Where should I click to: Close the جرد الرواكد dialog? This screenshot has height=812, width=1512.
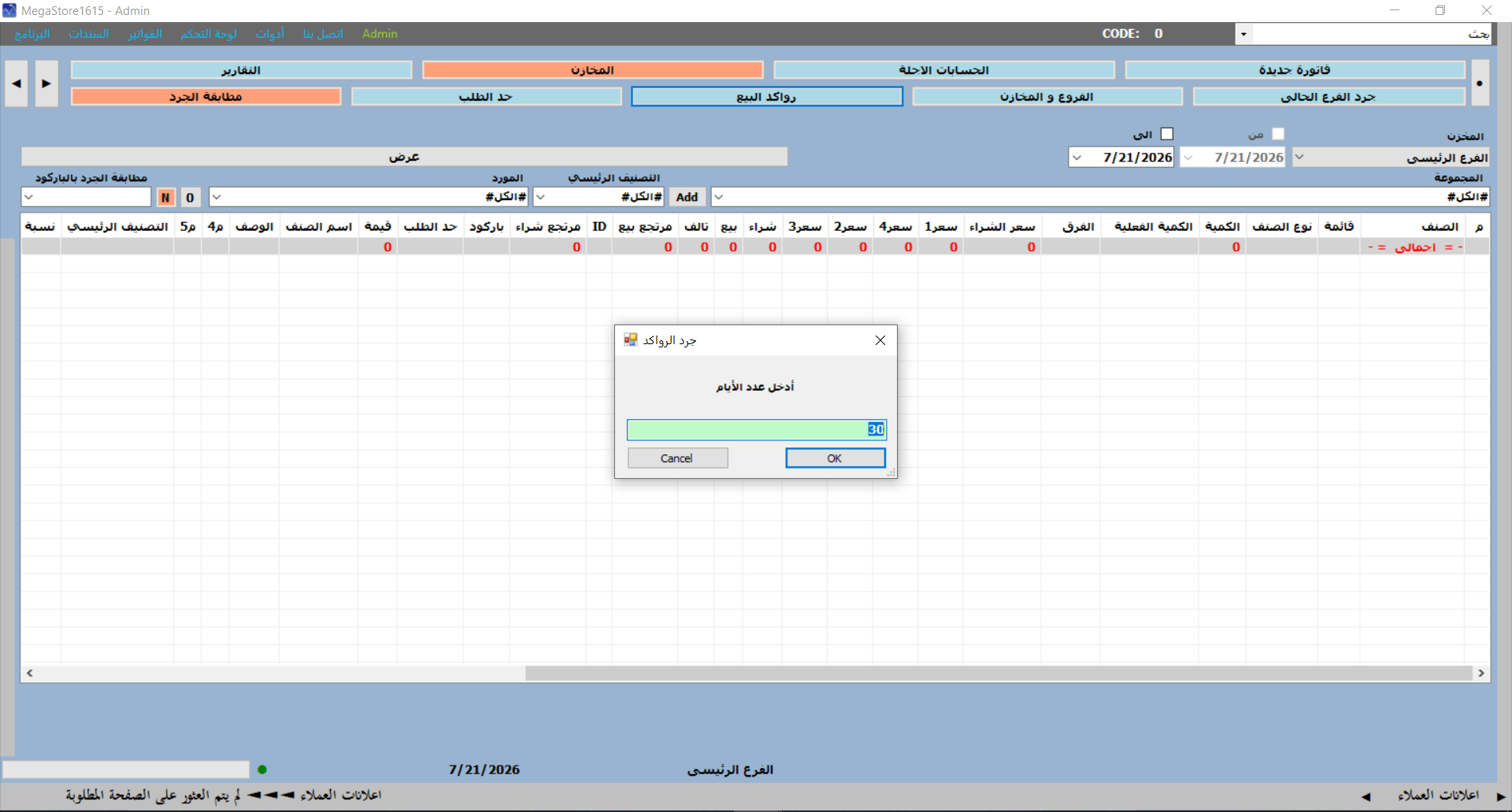point(880,340)
